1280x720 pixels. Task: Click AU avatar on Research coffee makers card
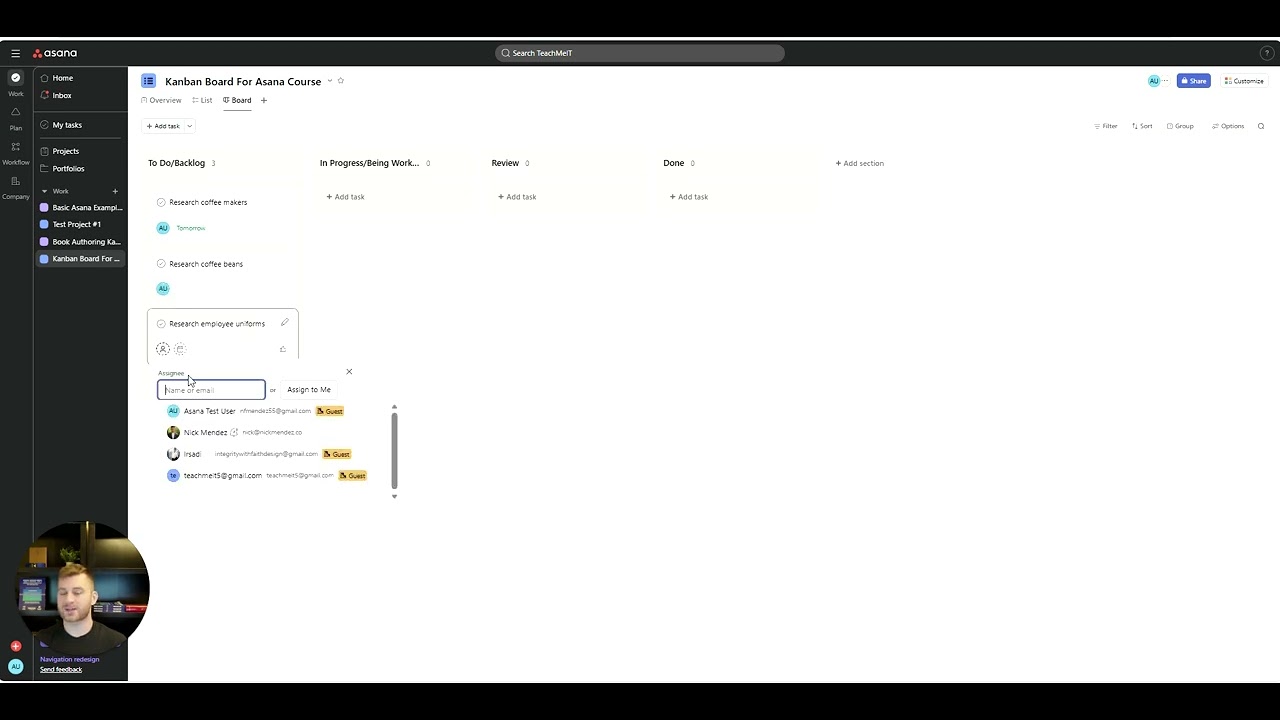tap(163, 228)
